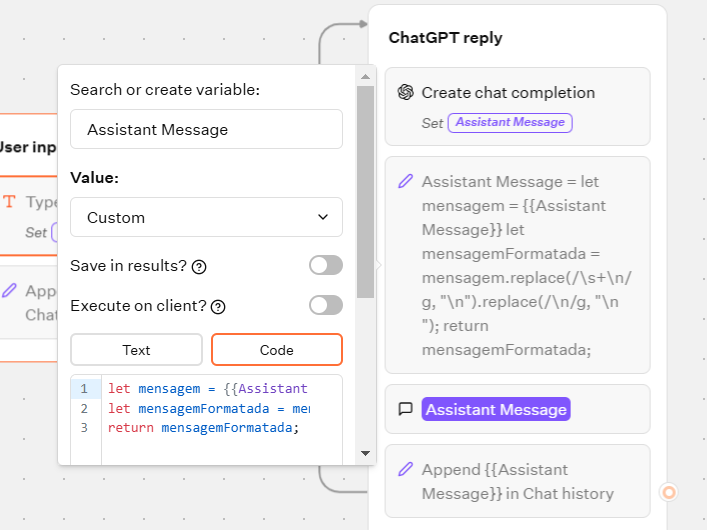Enable the Execute on client toggle
Viewport: 707px width, 530px height.
coord(326,305)
